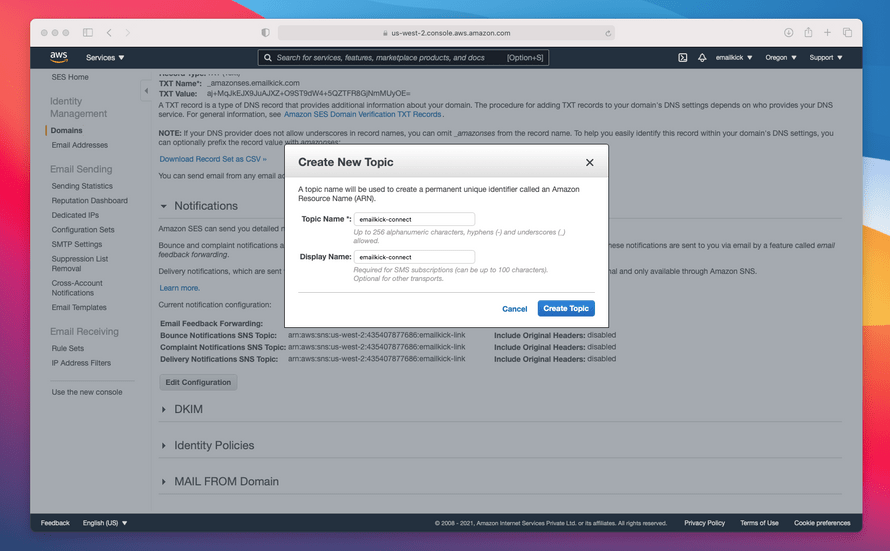Click the Safari share icon

[808, 32]
